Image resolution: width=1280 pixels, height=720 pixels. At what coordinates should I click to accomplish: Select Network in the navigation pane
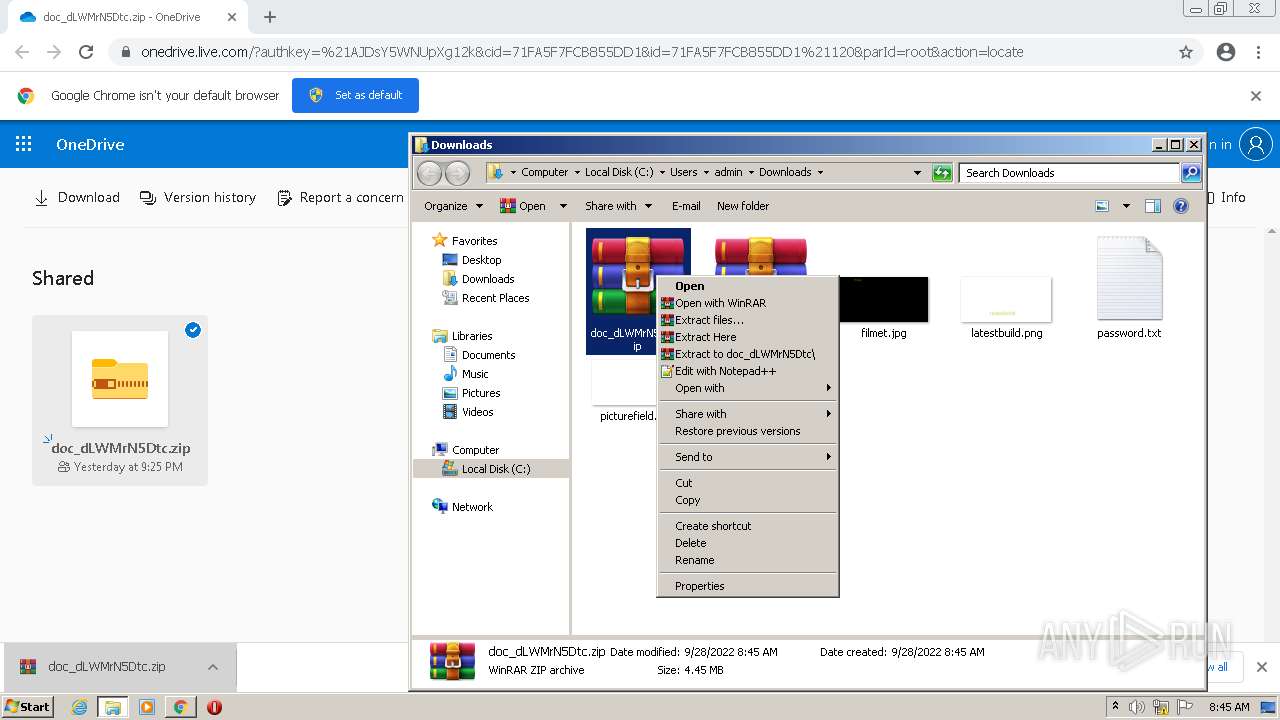click(x=462, y=507)
